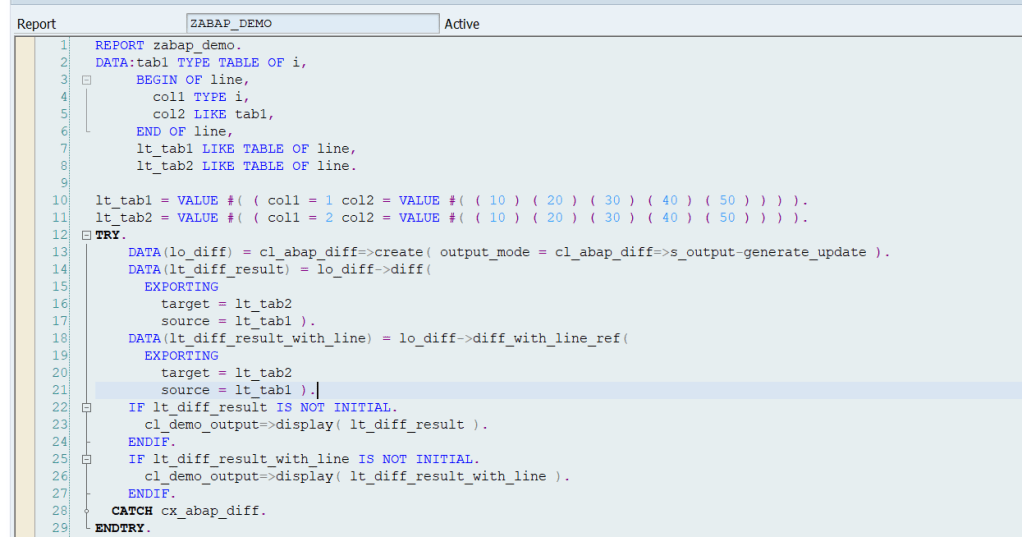The width and height of the screenshot is (1022, 537).
Task: Collapse the TRY block fold marker
Action: (86, 235)
